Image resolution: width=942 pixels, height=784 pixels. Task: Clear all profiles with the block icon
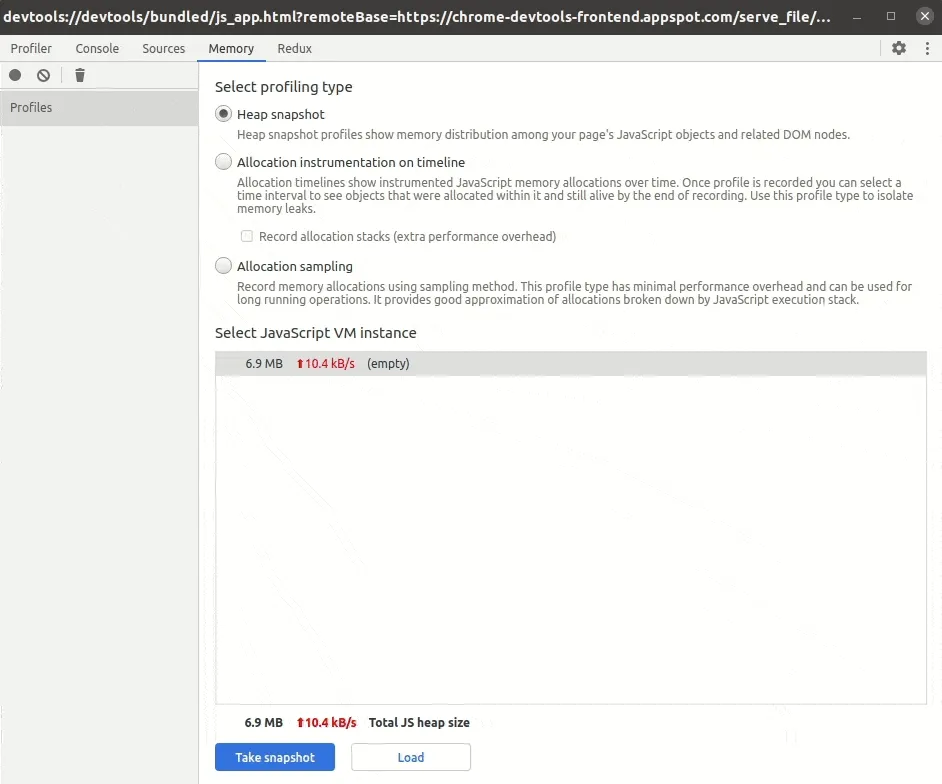click(x=43, y=75)
